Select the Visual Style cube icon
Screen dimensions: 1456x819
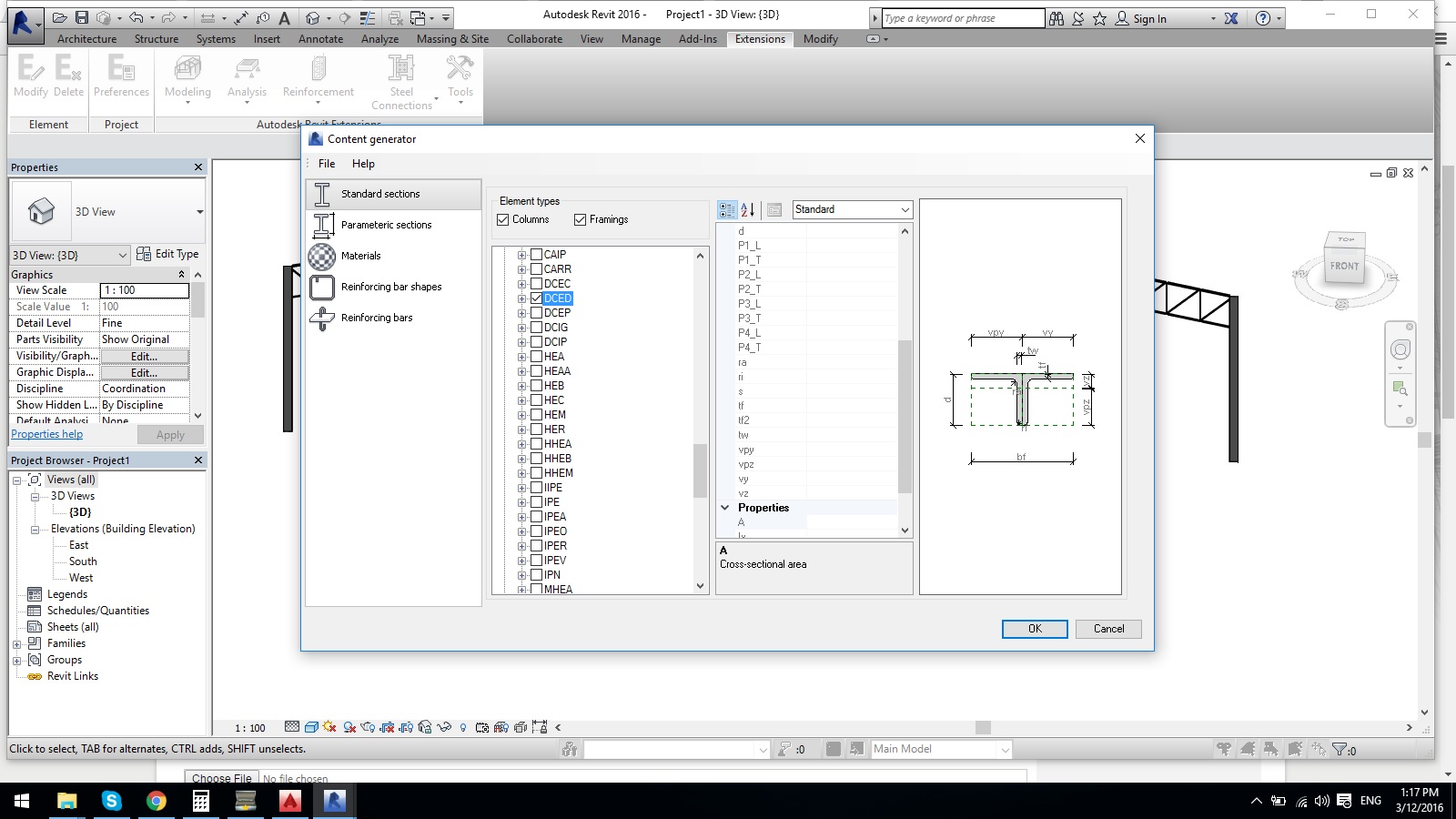[x=311, y=727]
